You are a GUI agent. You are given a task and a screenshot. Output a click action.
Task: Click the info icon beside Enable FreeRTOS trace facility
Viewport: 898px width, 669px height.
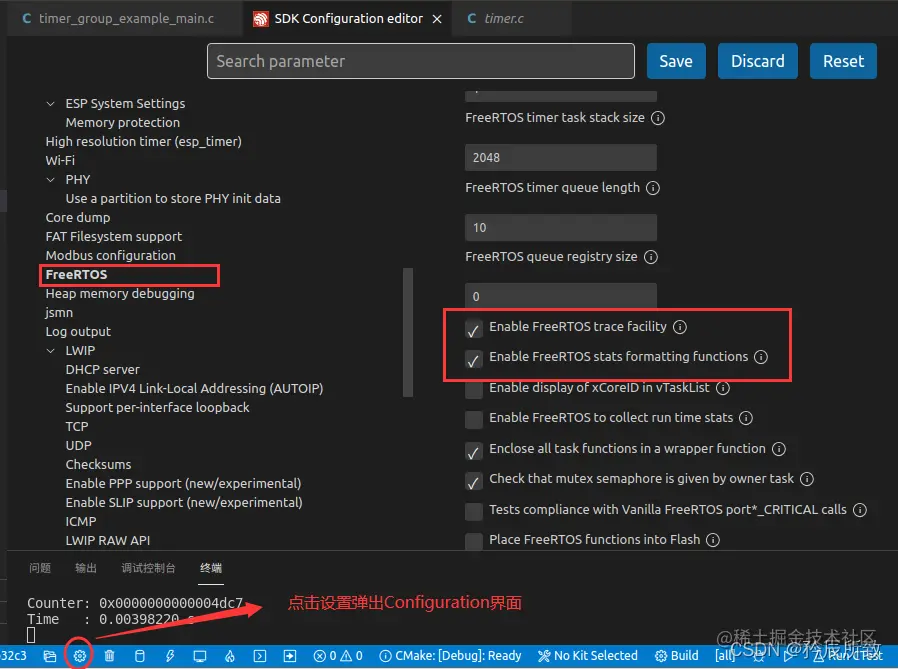coord(680,327)
